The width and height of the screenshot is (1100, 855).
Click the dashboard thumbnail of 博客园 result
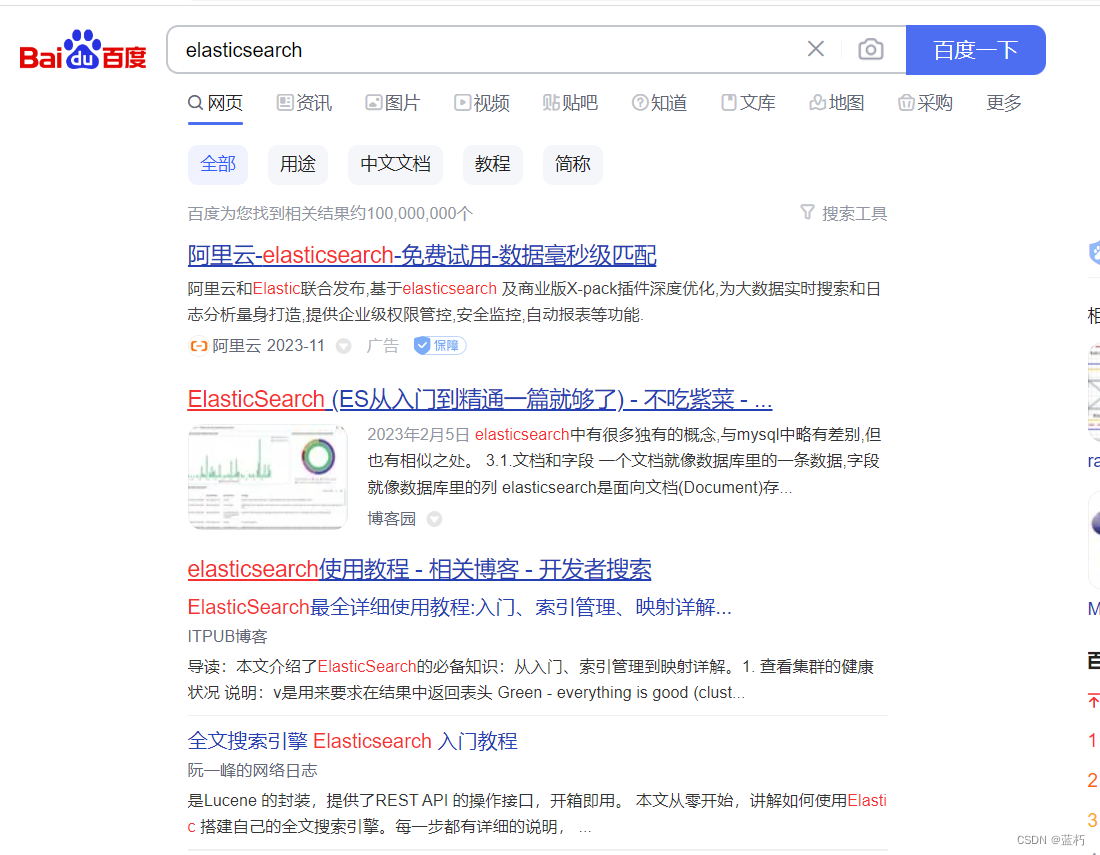pos(267,477)
